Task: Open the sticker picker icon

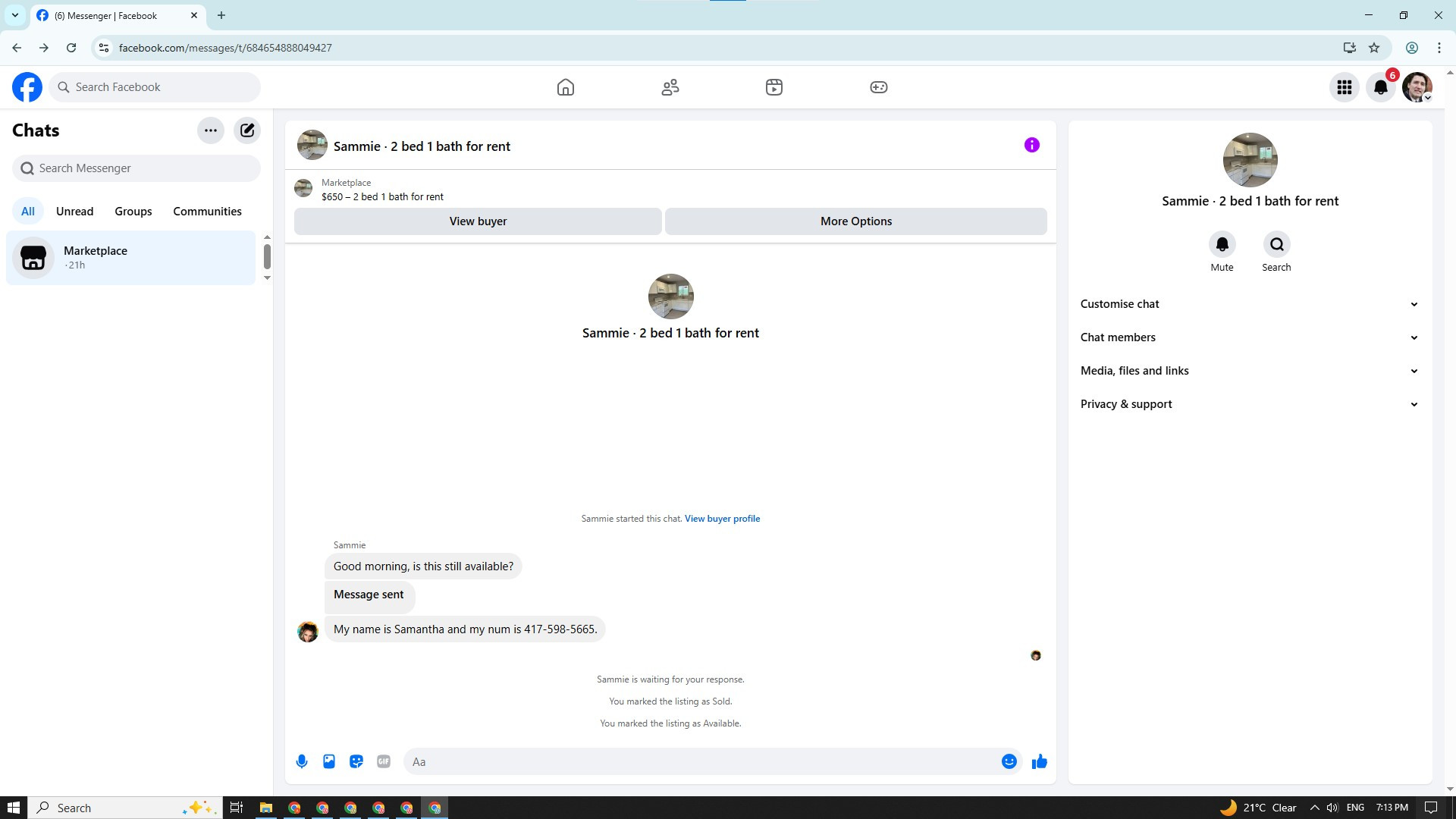Action: [x=356, y=761]
